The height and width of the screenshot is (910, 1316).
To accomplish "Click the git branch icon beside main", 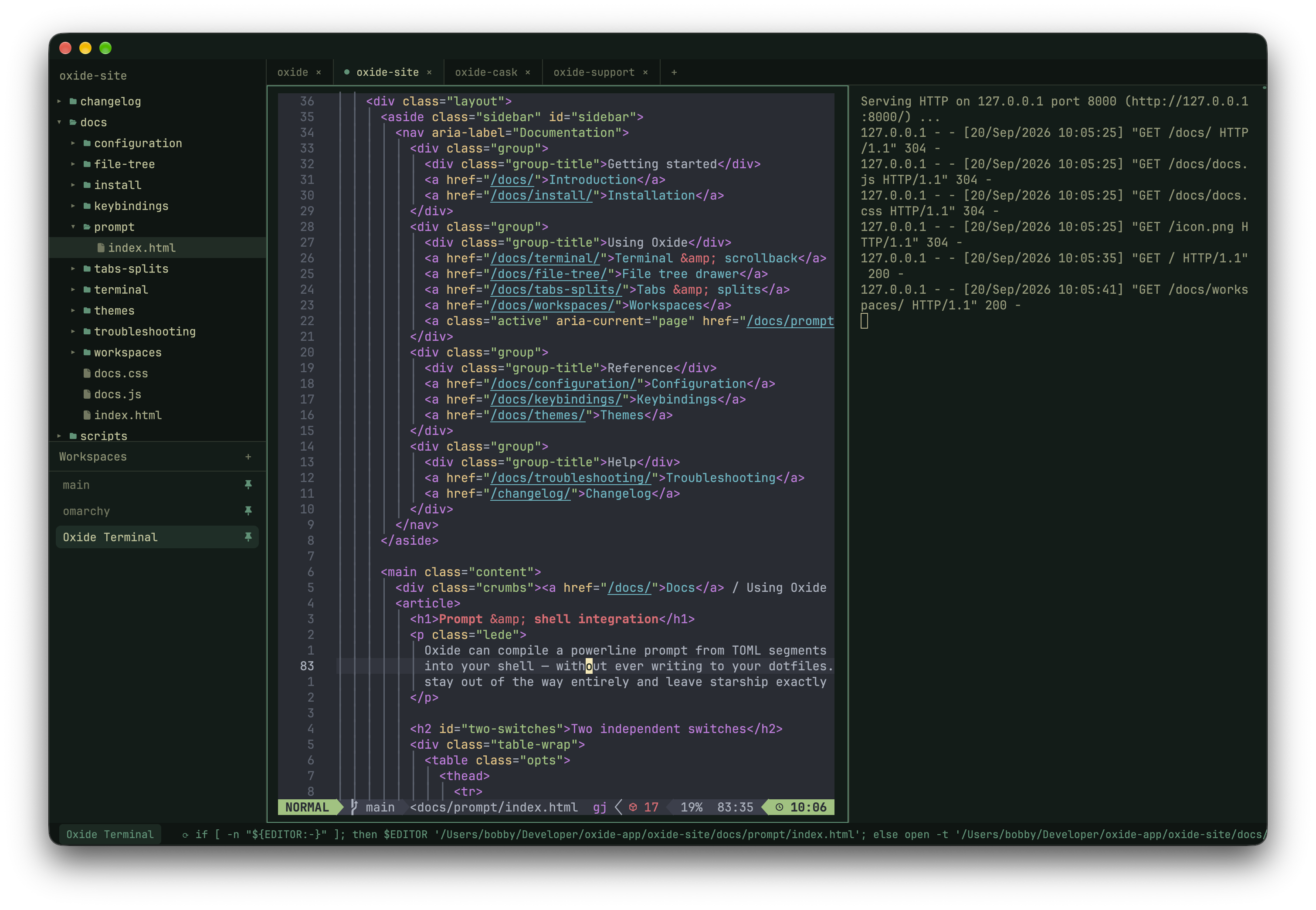I will click(355, 808).
